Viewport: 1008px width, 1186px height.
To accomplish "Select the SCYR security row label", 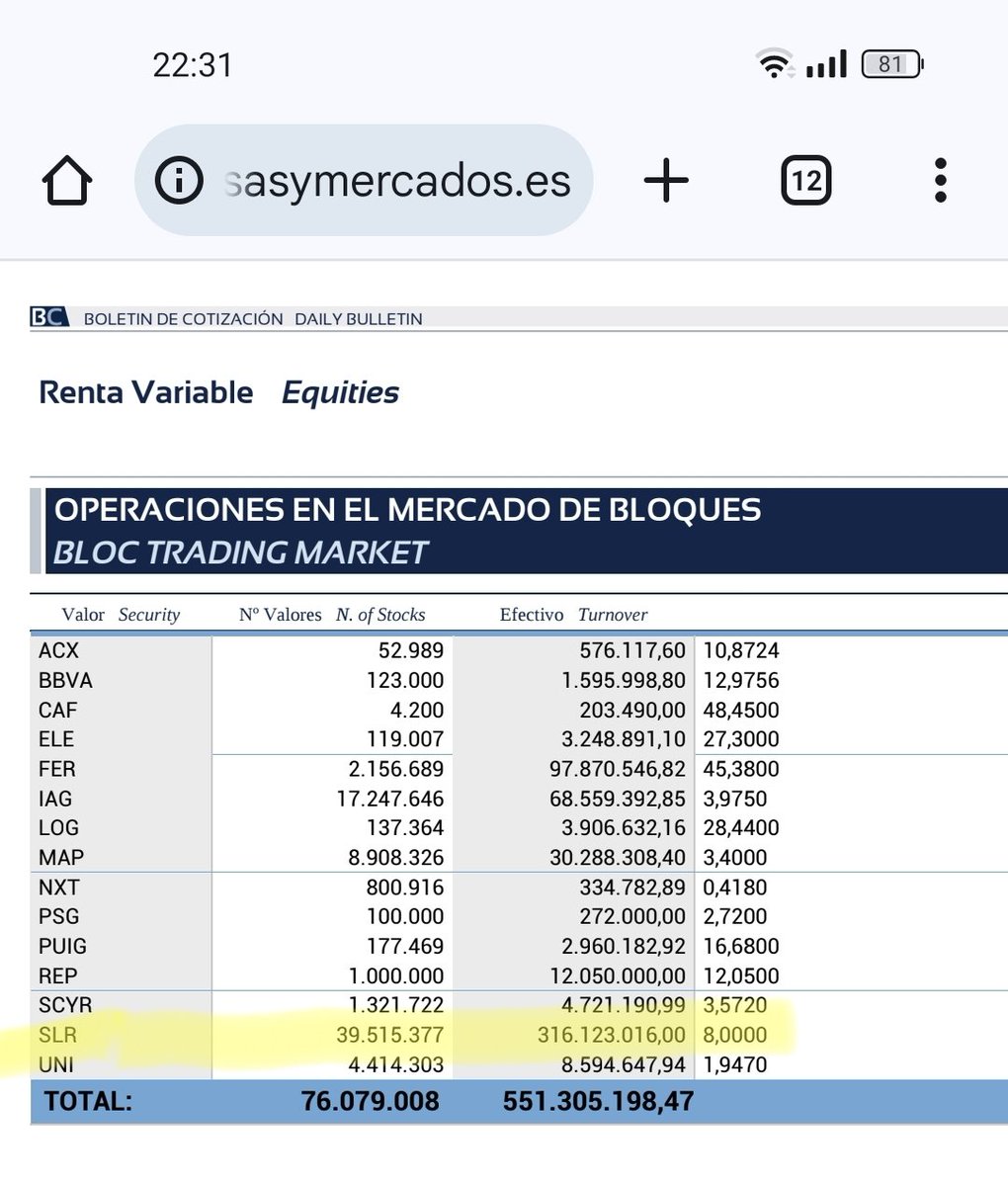I will click(x=64, y=1006).
